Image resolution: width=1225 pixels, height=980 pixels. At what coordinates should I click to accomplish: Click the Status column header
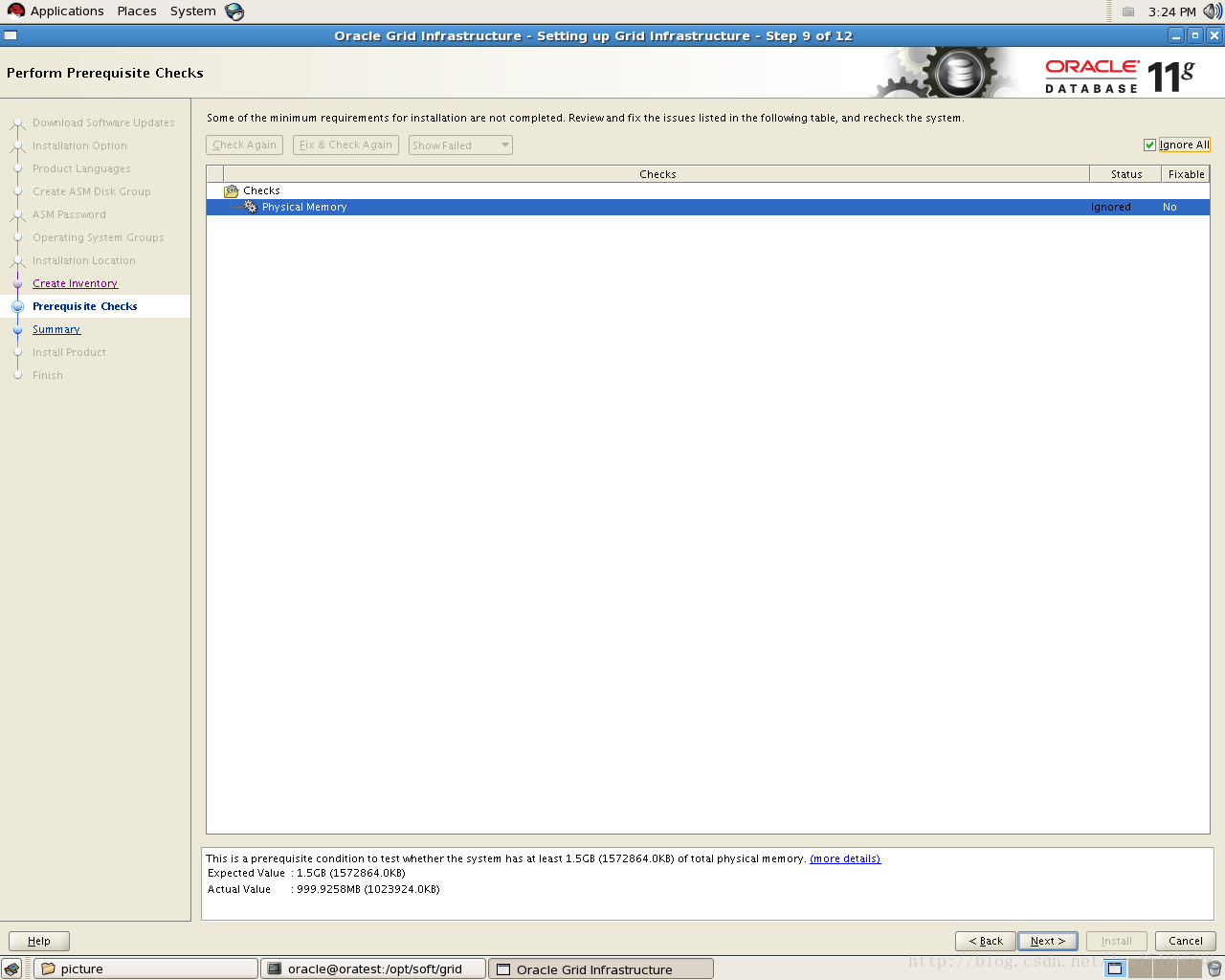(1126, 174)
